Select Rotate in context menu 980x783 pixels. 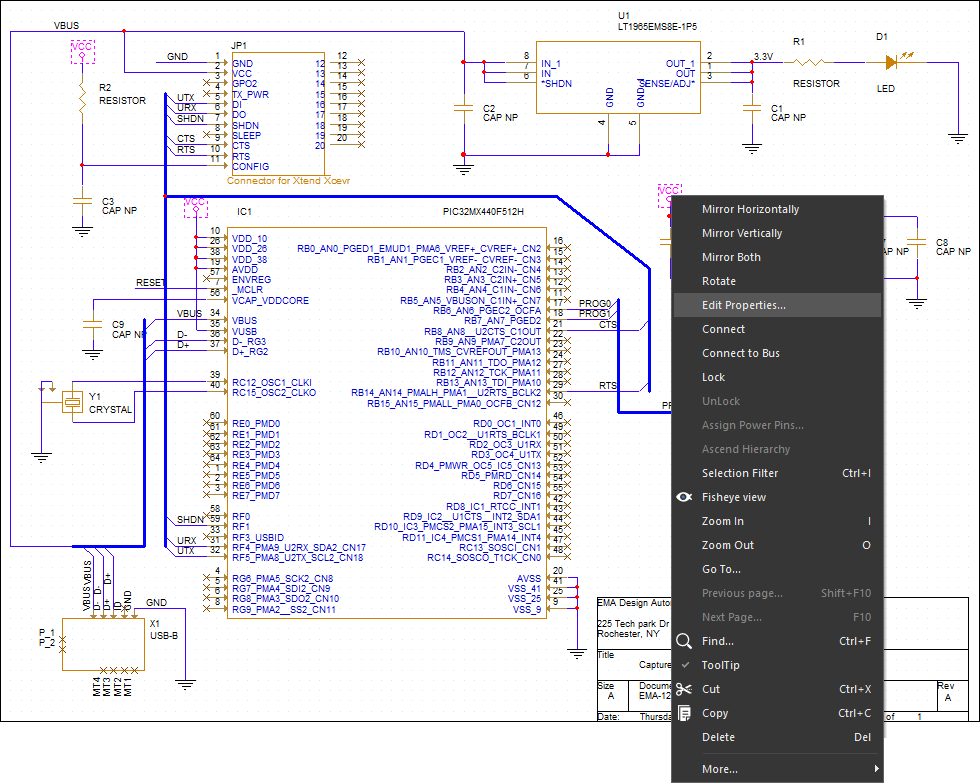pos(777,281)
